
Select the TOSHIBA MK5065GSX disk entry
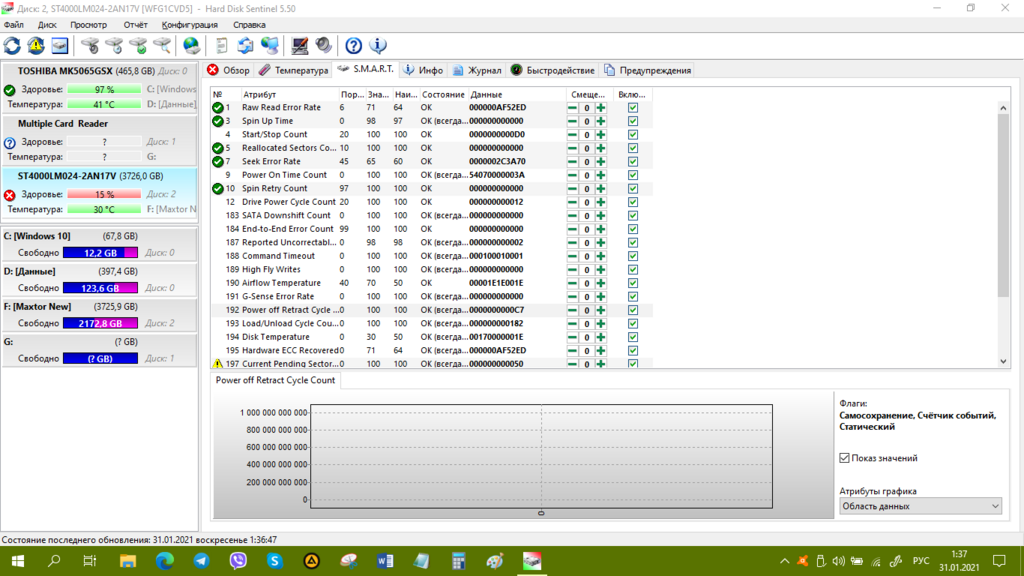(99, 88)
